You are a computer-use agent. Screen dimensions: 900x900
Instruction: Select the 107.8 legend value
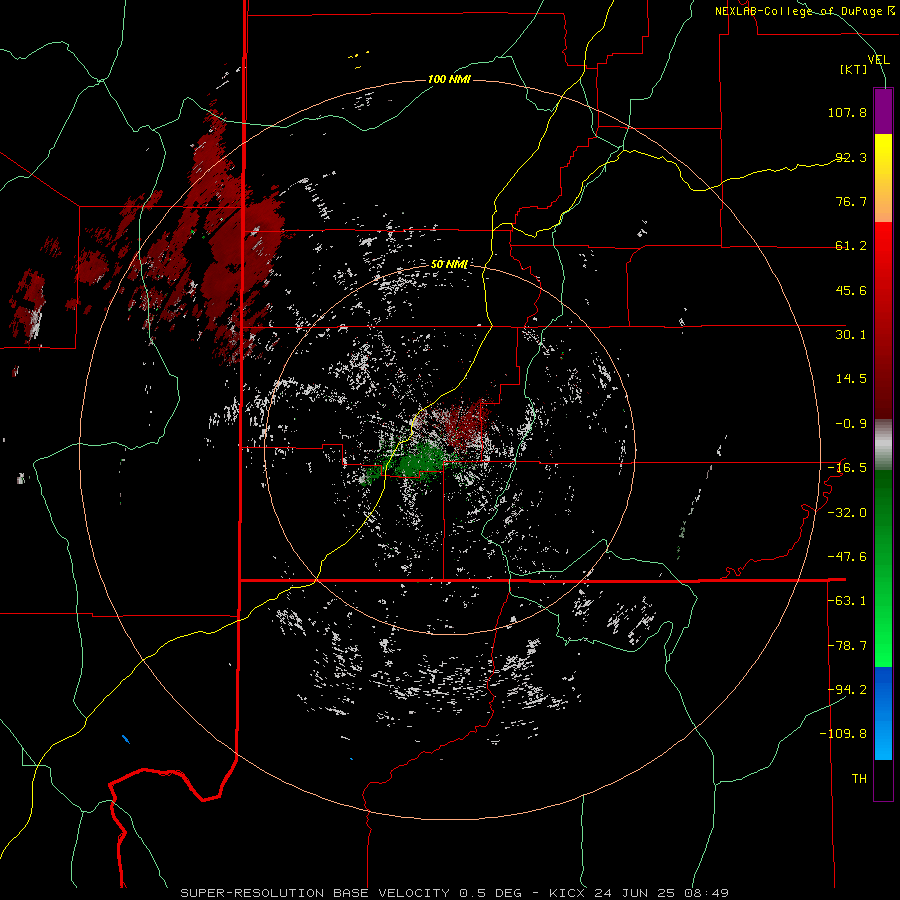[x=847, y=112]
